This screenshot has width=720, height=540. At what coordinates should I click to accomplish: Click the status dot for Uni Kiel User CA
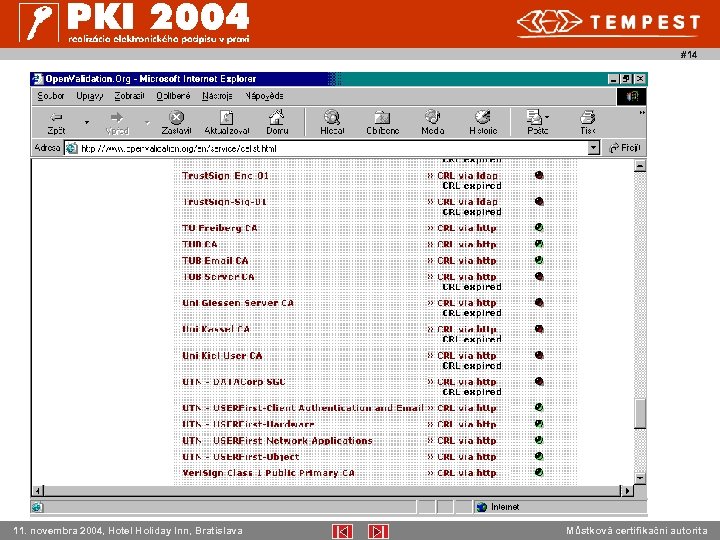tap(539, 355)
